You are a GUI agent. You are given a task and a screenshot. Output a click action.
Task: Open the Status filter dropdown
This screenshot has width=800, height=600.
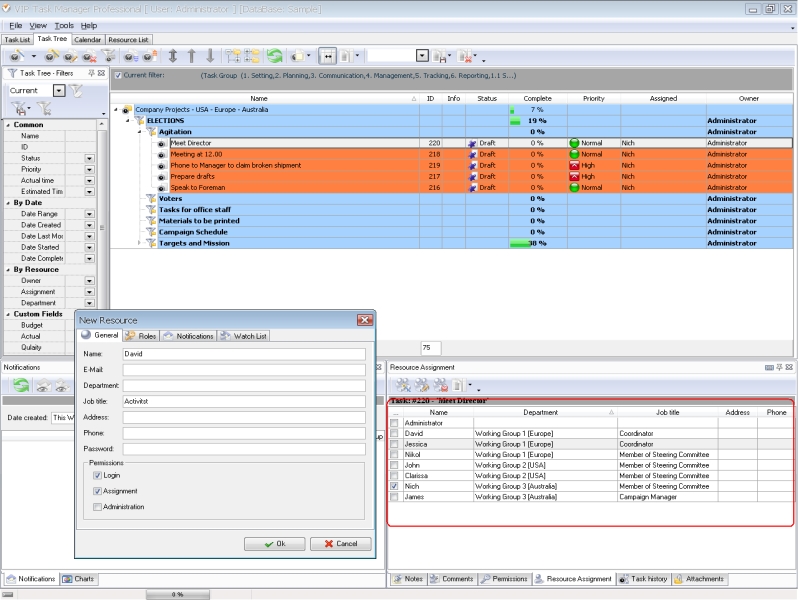(89, 159)
